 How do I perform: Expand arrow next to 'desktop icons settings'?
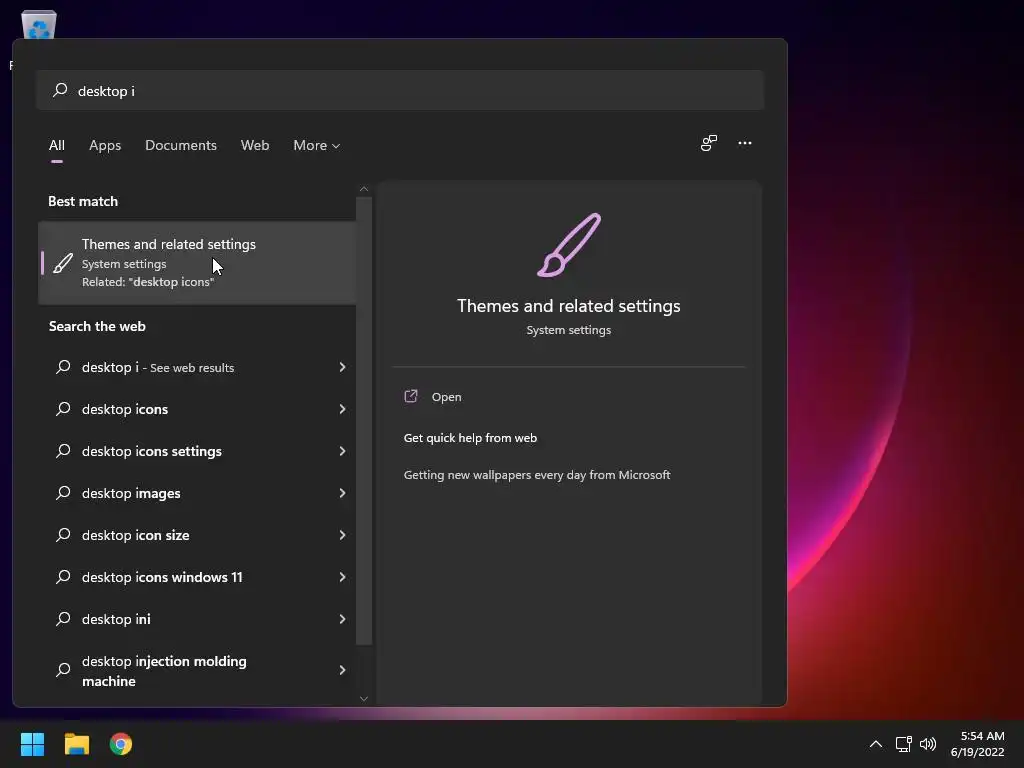pos(342,451)
